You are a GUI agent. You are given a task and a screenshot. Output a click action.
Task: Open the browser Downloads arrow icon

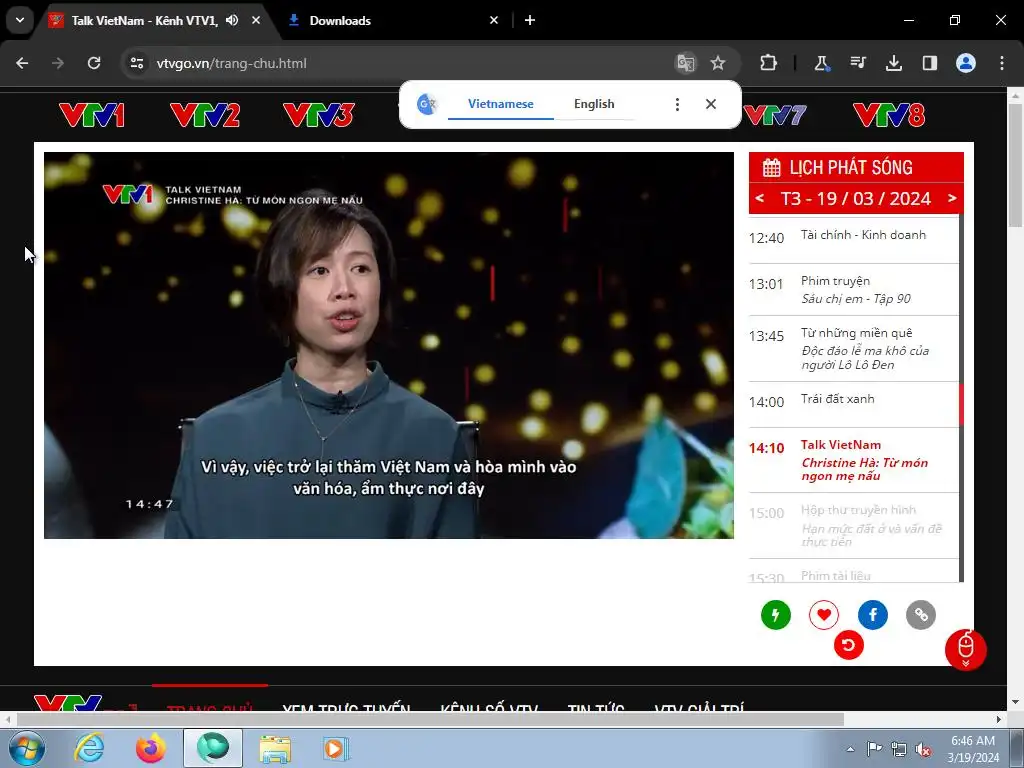point(893,63)
